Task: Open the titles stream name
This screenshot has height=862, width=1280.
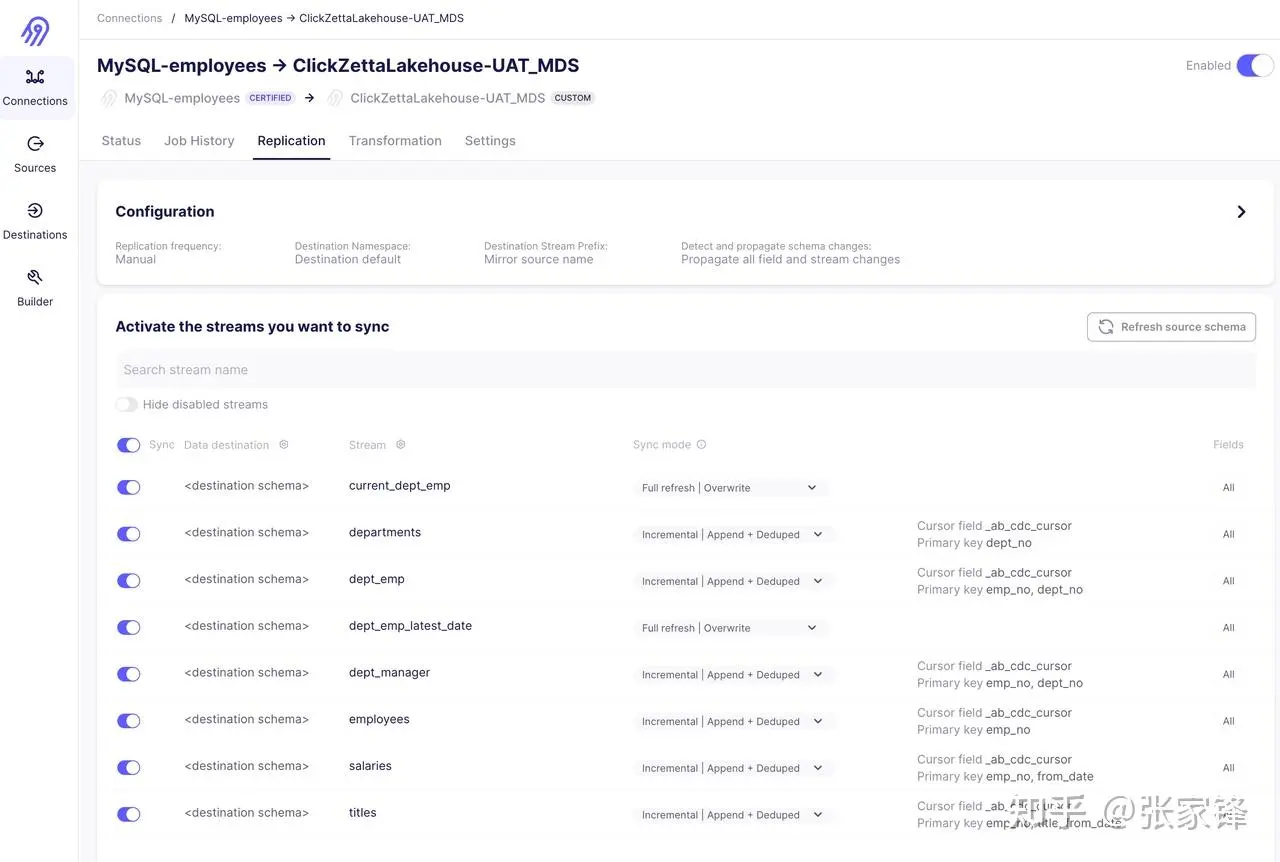Action: (x=363, y=813)
